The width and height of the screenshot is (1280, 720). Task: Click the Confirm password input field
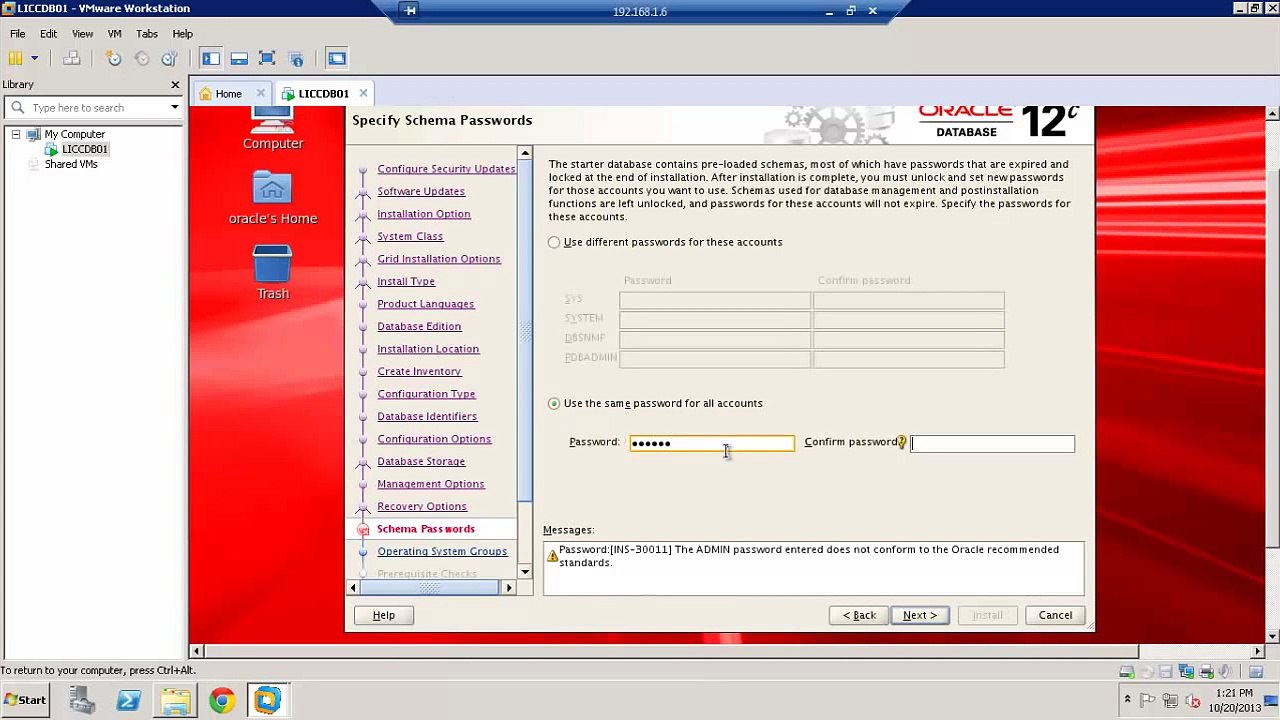coord(992,443)
